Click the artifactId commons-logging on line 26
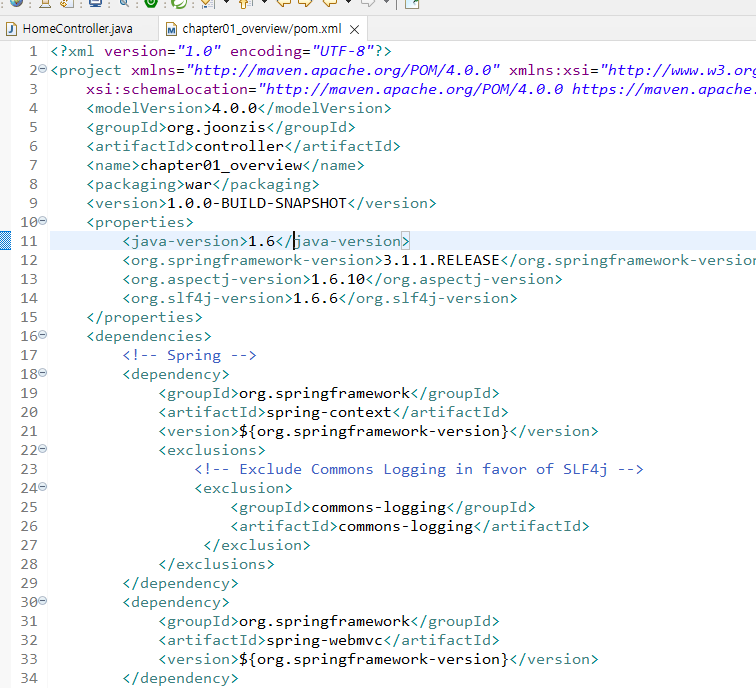The height and width of the screenshot is (688, 756). 405,526
